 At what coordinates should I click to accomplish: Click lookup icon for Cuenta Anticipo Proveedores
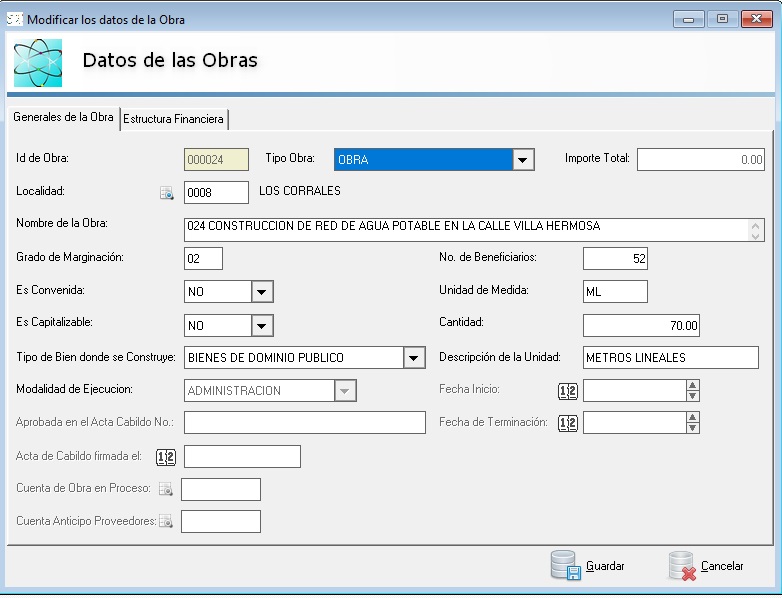(166, 521)
